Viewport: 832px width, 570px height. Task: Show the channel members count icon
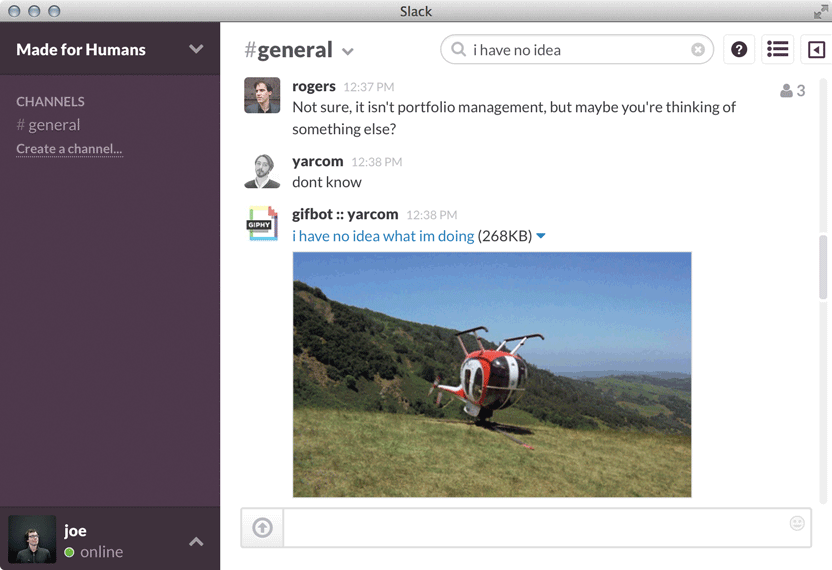[792, 91]
